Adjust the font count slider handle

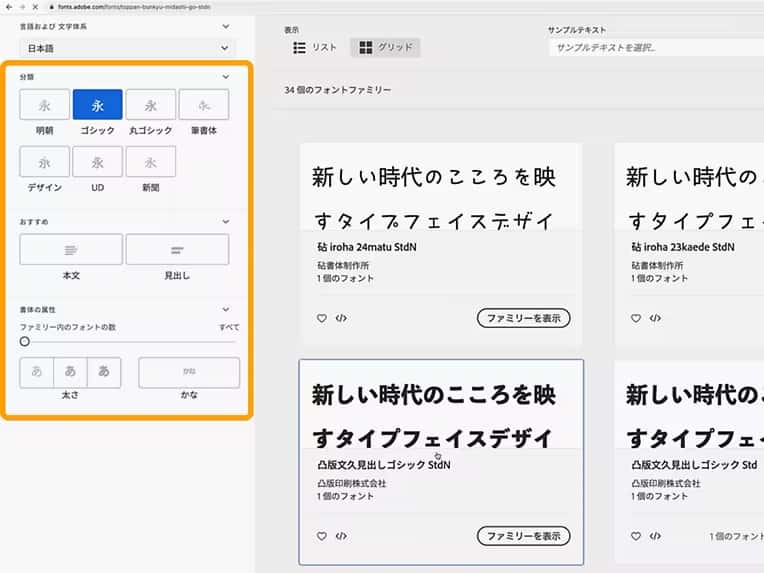(x=25, y=342)
